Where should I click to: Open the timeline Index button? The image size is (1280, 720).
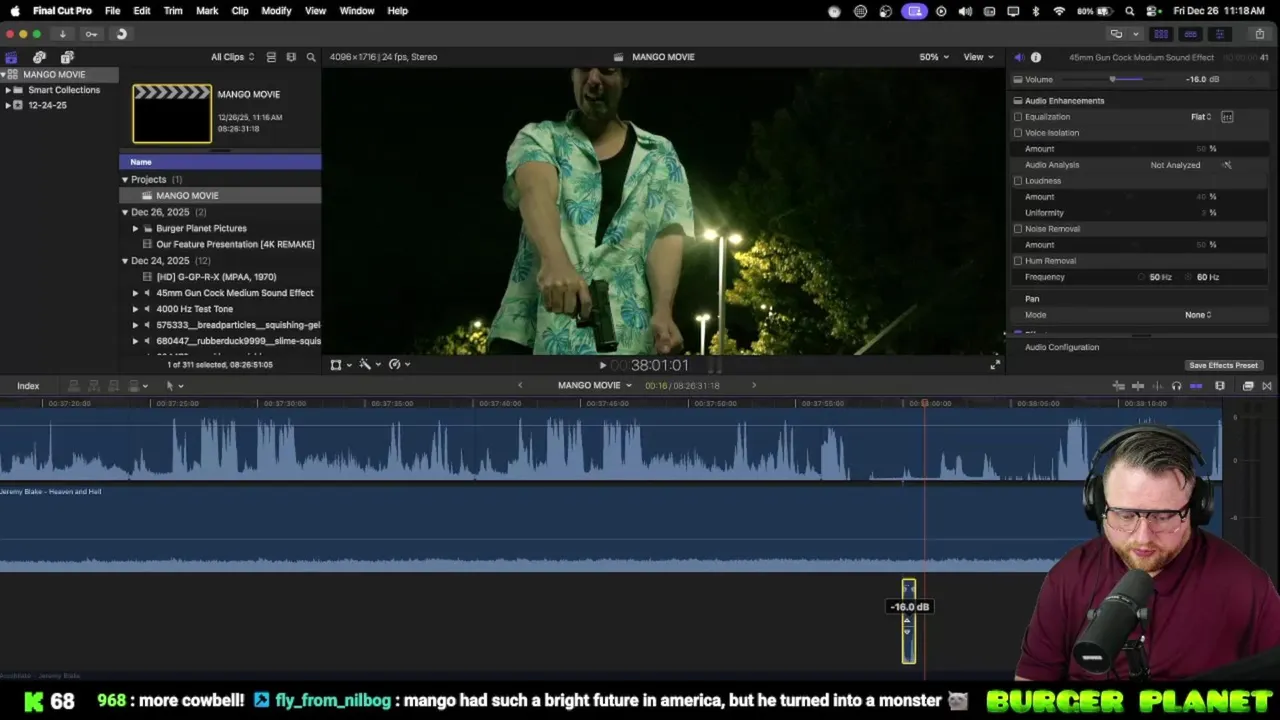[28, 386]
